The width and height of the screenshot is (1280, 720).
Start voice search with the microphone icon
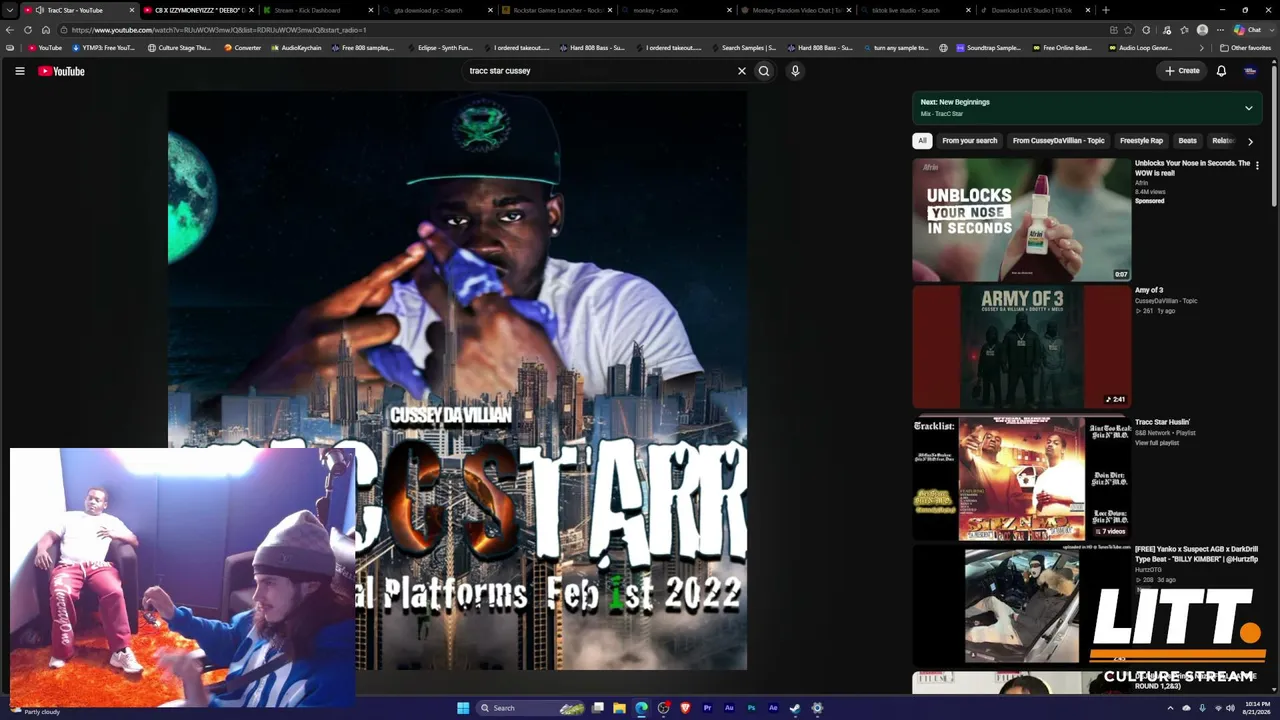click(x=795, y=71)
